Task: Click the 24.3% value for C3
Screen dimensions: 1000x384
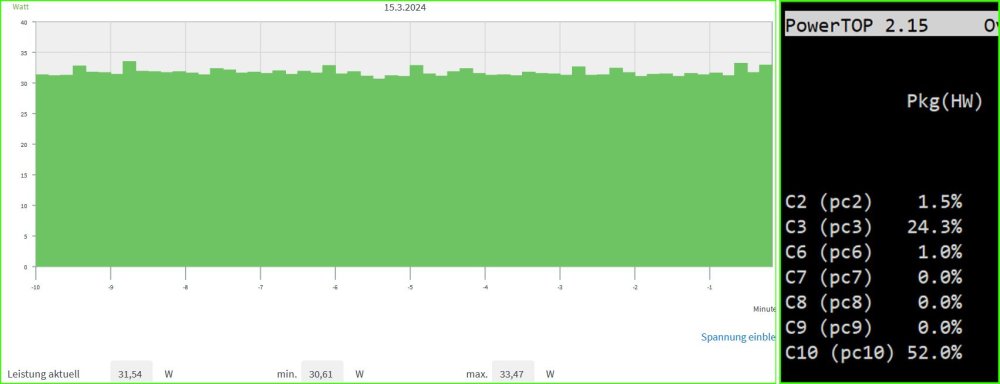Action: click(934, 226)
